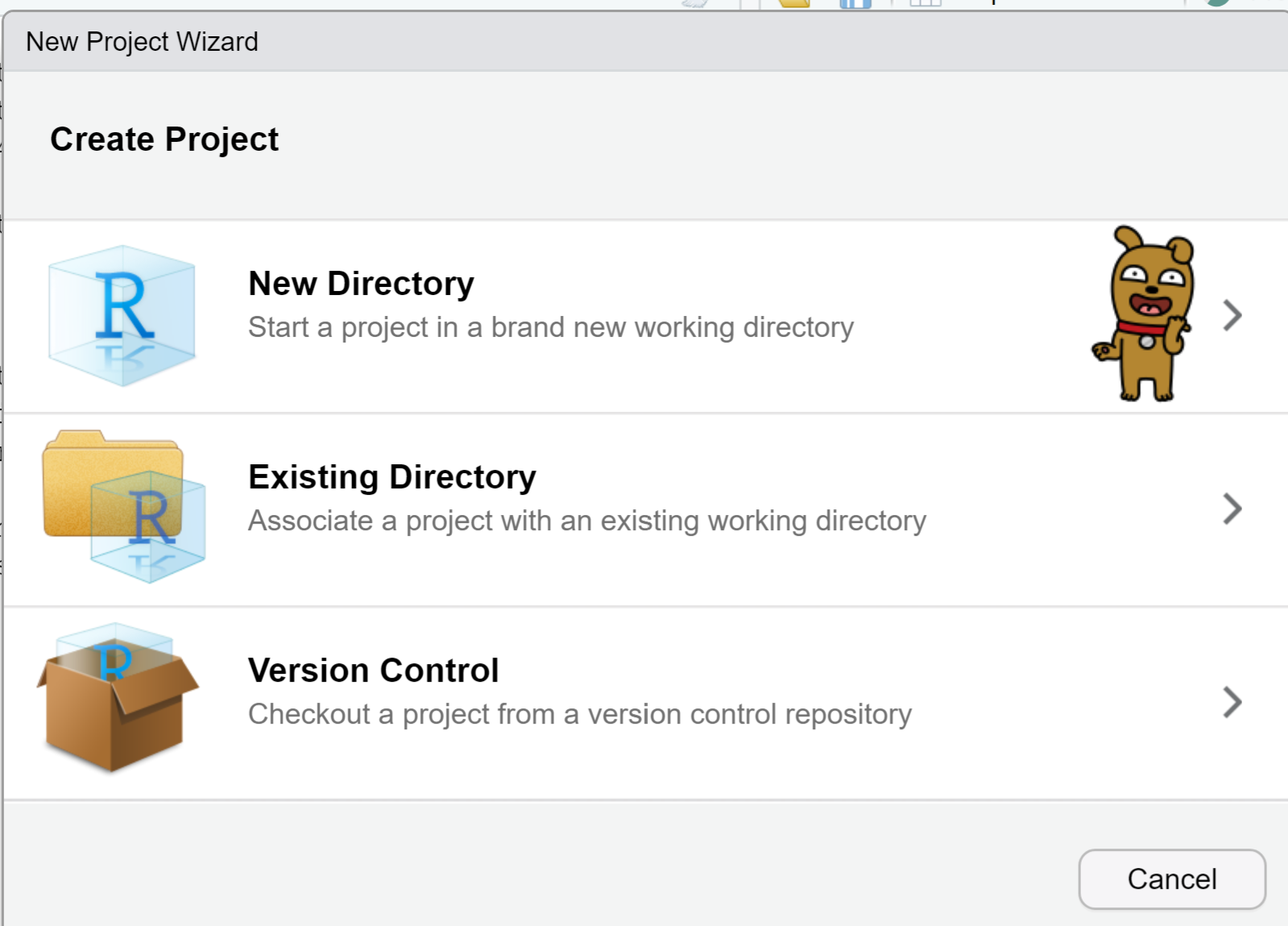The height and width of the screenshot is (926, 1288).
Task: Click 'Checkout a project from a version control repository'
Action: coord(580,714)
